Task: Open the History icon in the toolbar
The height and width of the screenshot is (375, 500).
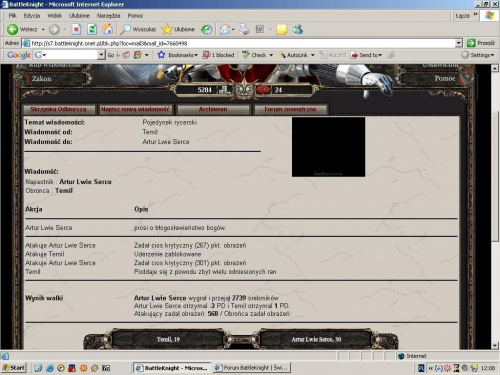Action: [206, 29]
